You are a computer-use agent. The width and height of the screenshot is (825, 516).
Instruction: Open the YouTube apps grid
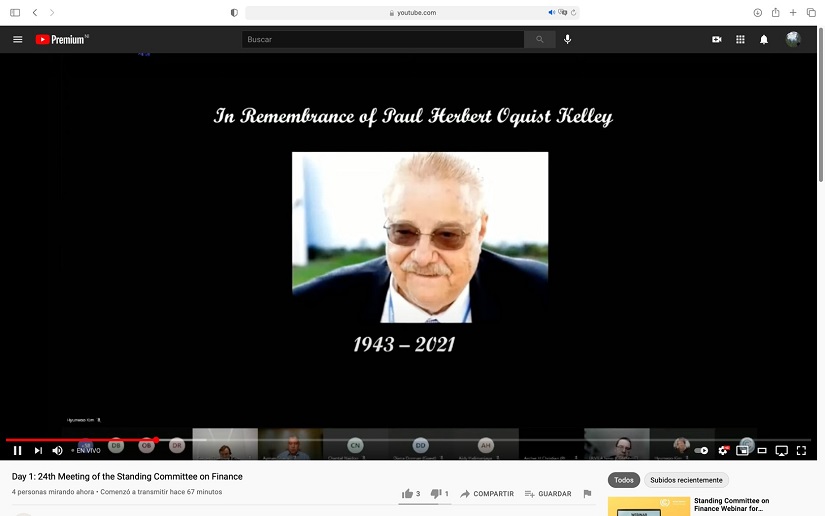point(740,39)
